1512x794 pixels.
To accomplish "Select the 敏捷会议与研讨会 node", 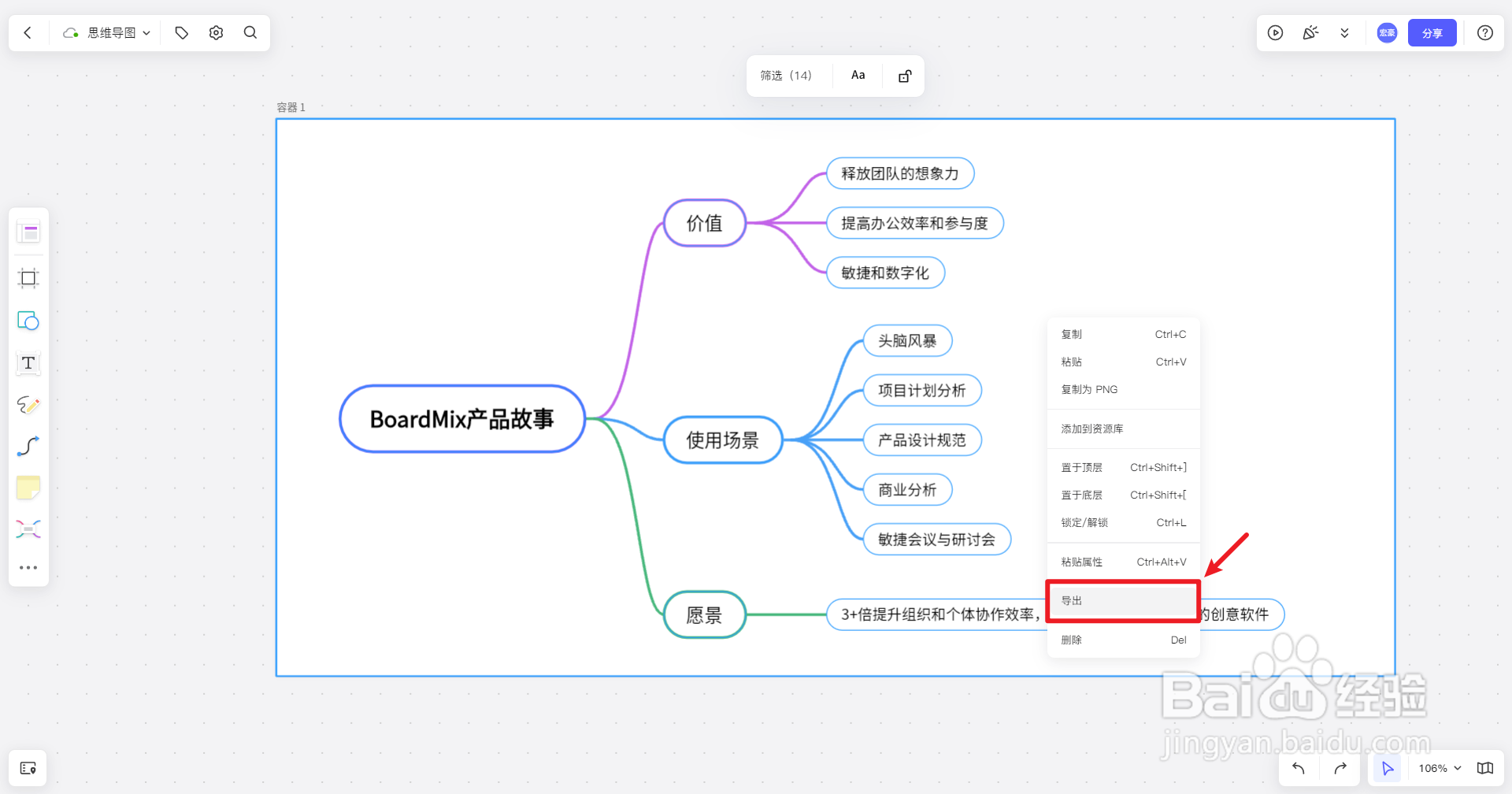I will [x=937, y=539].
